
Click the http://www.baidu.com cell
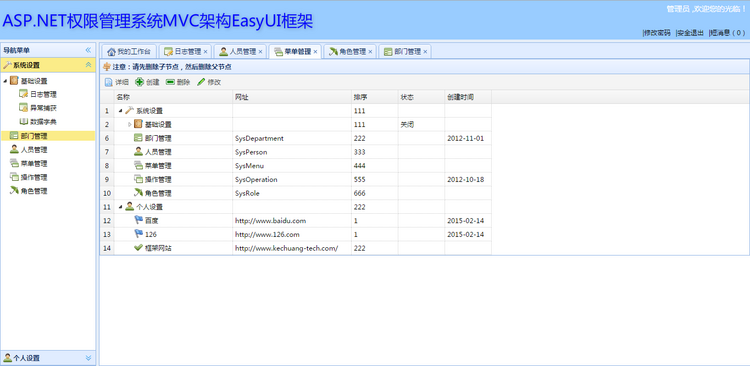pyautogui.click(x=292, y=221)
